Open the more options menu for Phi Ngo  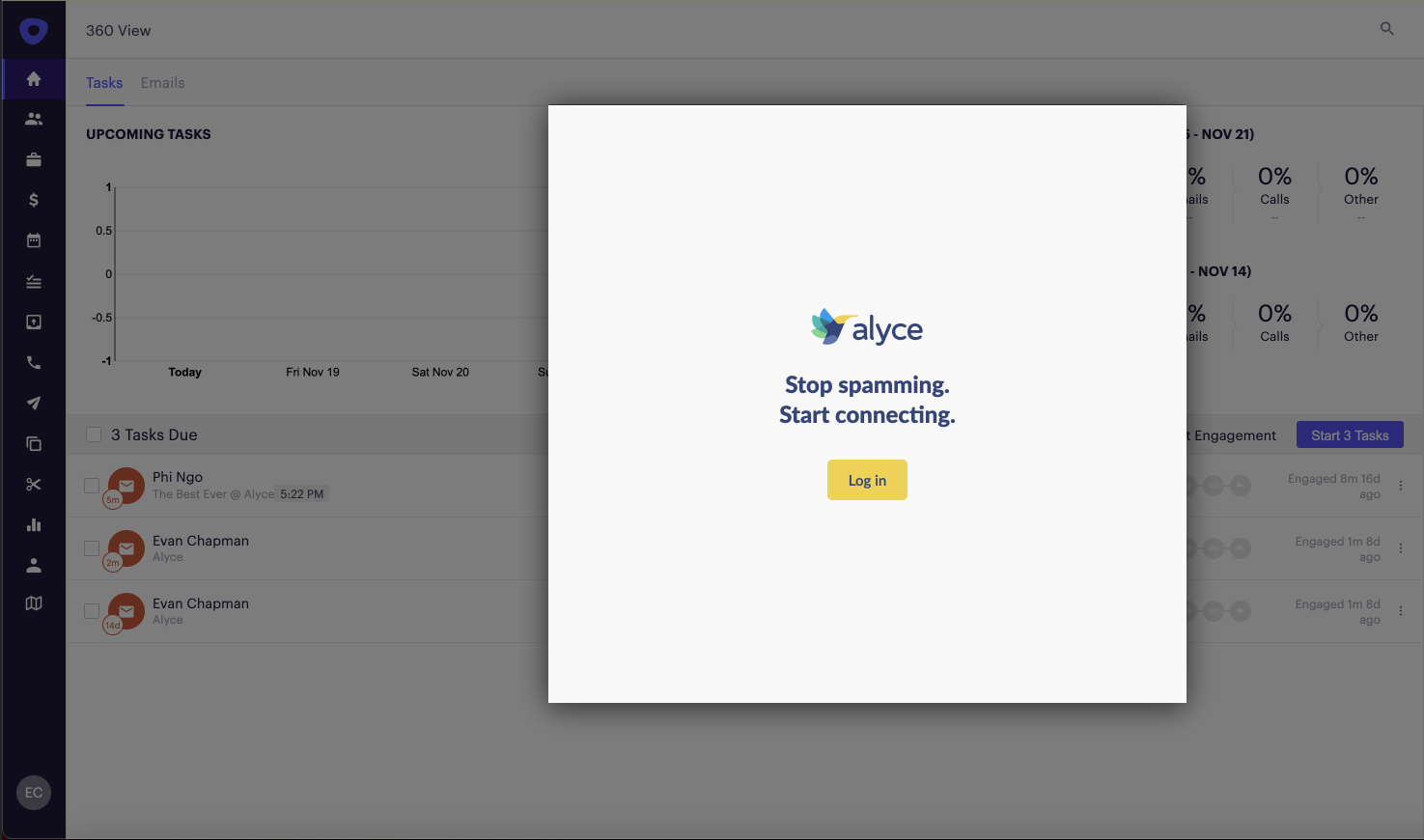point(1401,486)
